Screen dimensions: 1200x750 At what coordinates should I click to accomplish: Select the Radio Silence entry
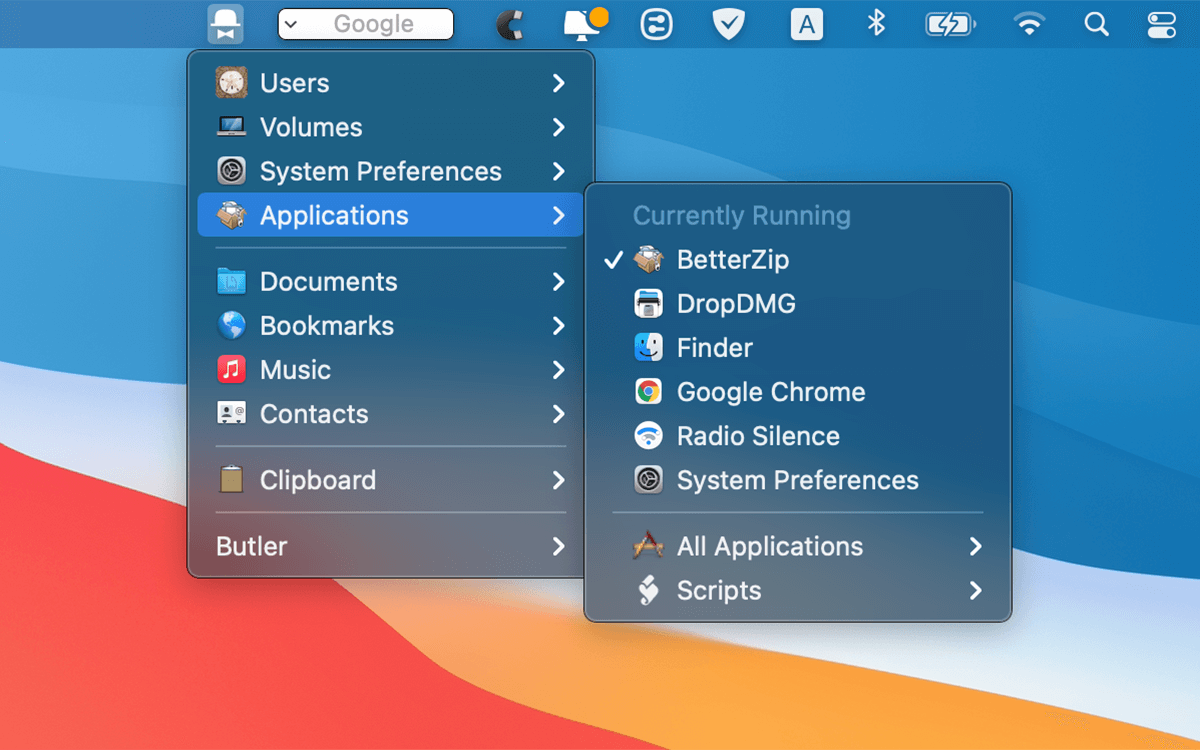[798, 436]
